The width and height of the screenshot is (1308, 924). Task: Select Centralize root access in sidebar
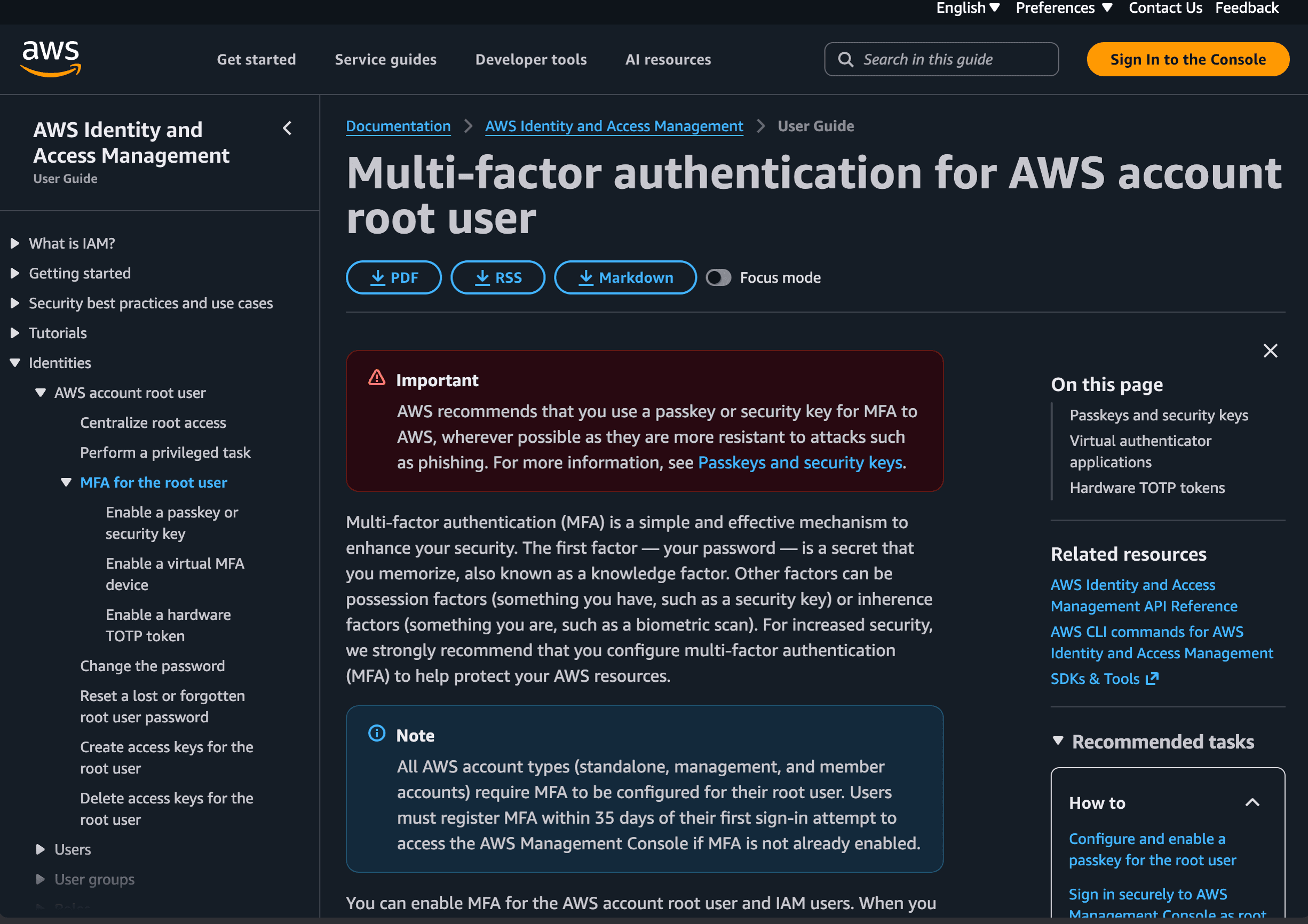pos(153,423)
